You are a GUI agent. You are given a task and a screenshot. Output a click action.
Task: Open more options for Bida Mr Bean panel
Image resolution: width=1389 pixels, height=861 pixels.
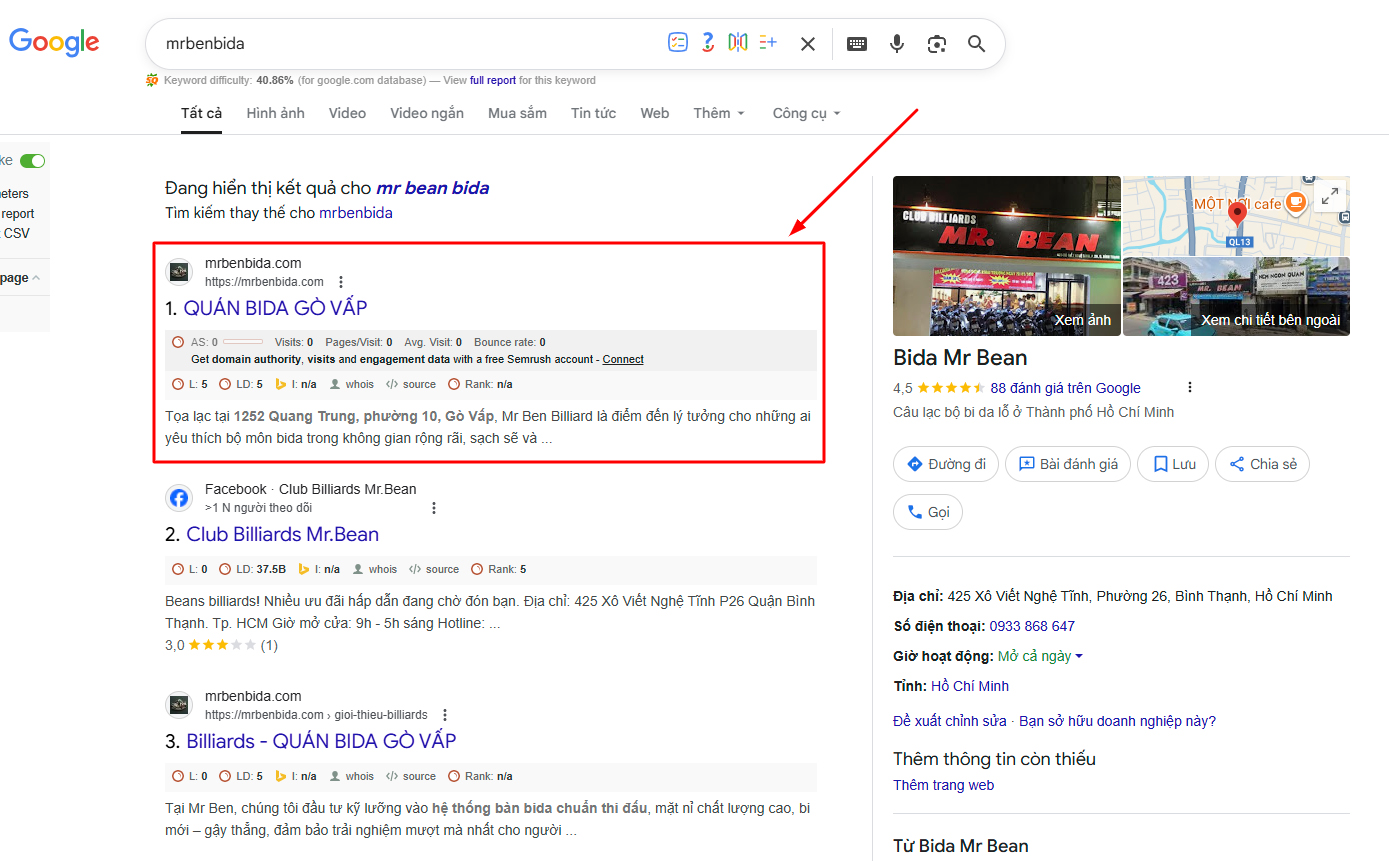(1189, 388)
